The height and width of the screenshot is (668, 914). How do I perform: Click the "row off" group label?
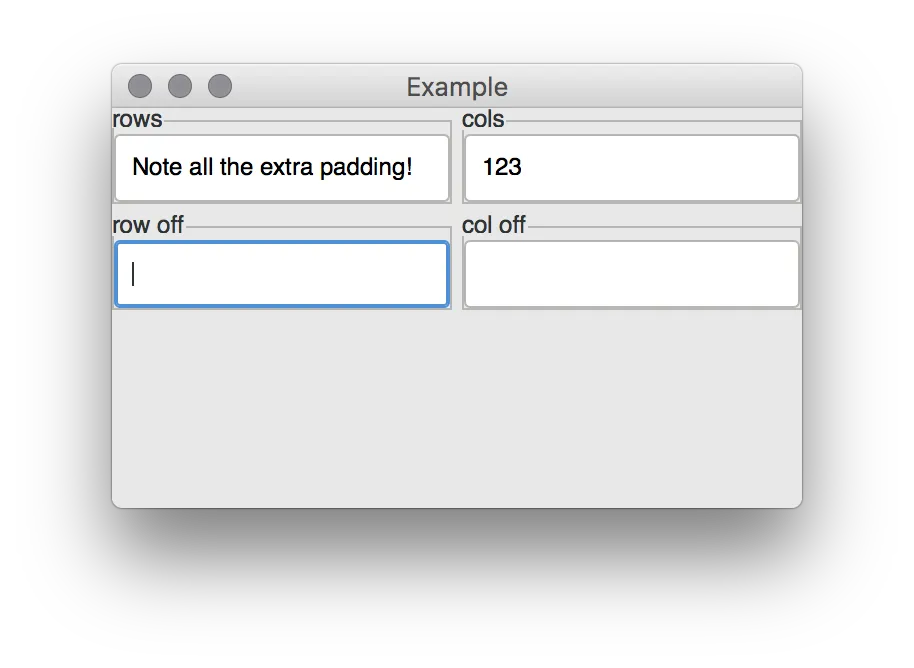[148, 225]
